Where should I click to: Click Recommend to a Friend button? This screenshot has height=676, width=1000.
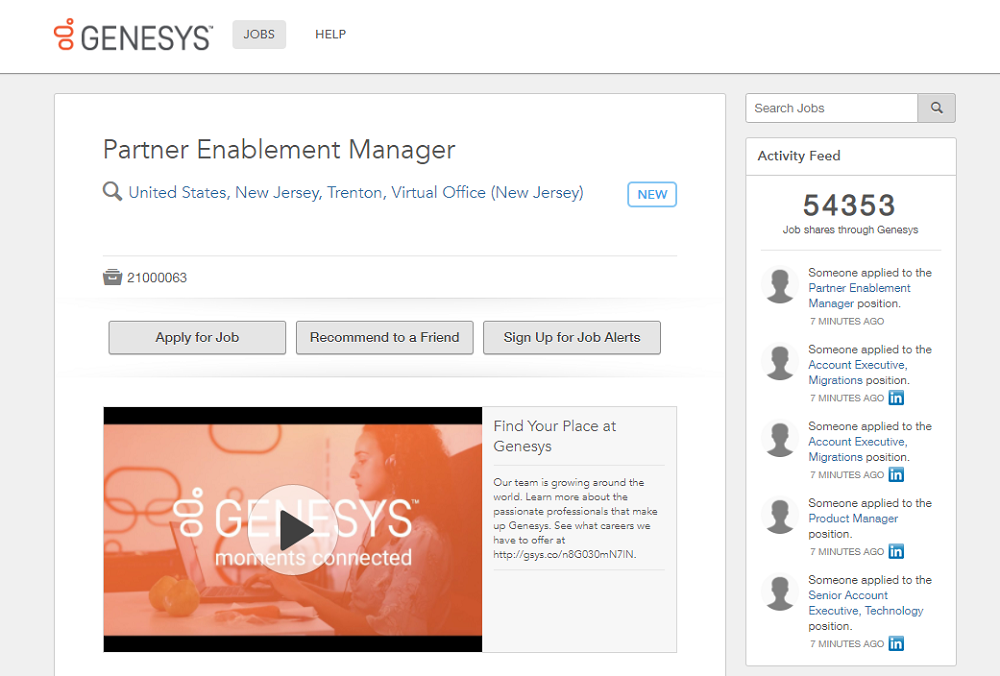385,337
